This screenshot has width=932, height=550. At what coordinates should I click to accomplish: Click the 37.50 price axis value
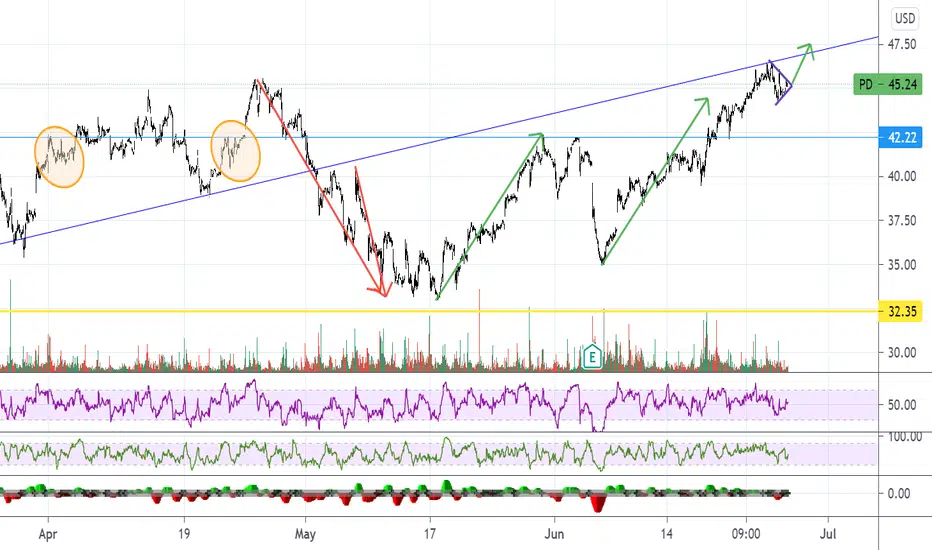click(x=902, y=221)
